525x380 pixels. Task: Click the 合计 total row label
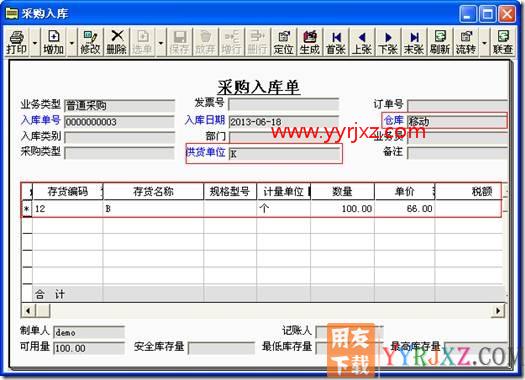[x=50, y=294]
